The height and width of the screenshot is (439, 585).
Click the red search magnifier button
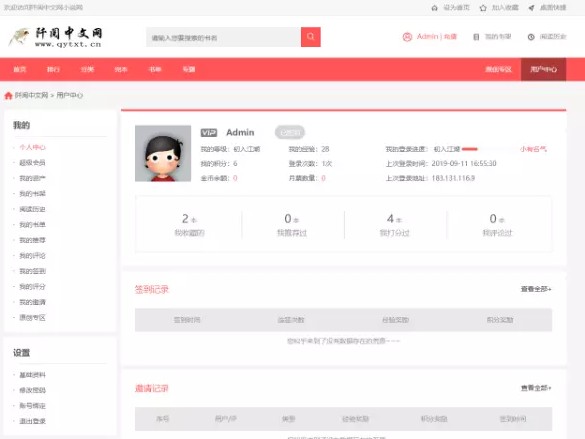(x=310, y=37)
